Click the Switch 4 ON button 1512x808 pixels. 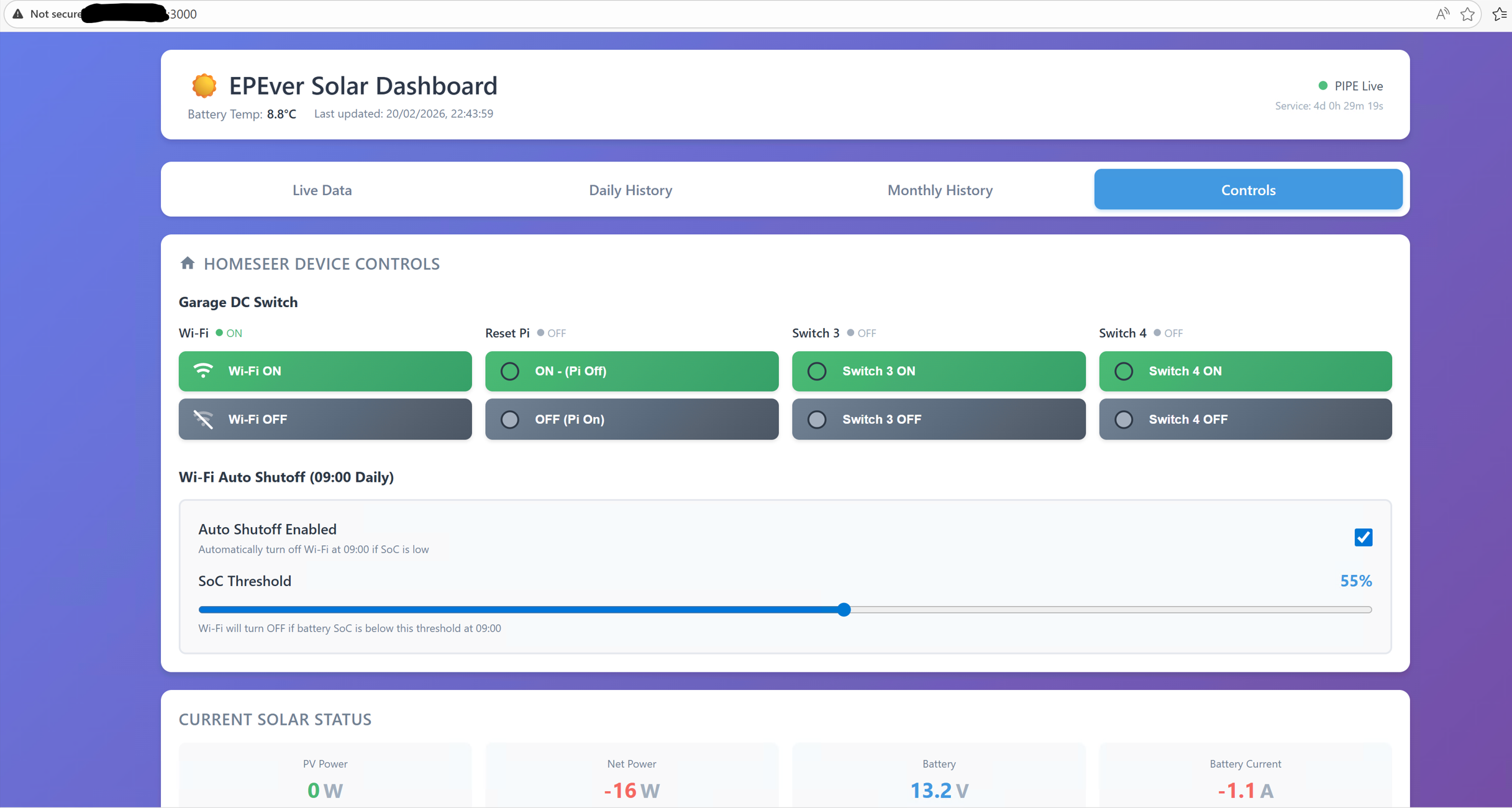[x=1245, y=371]
